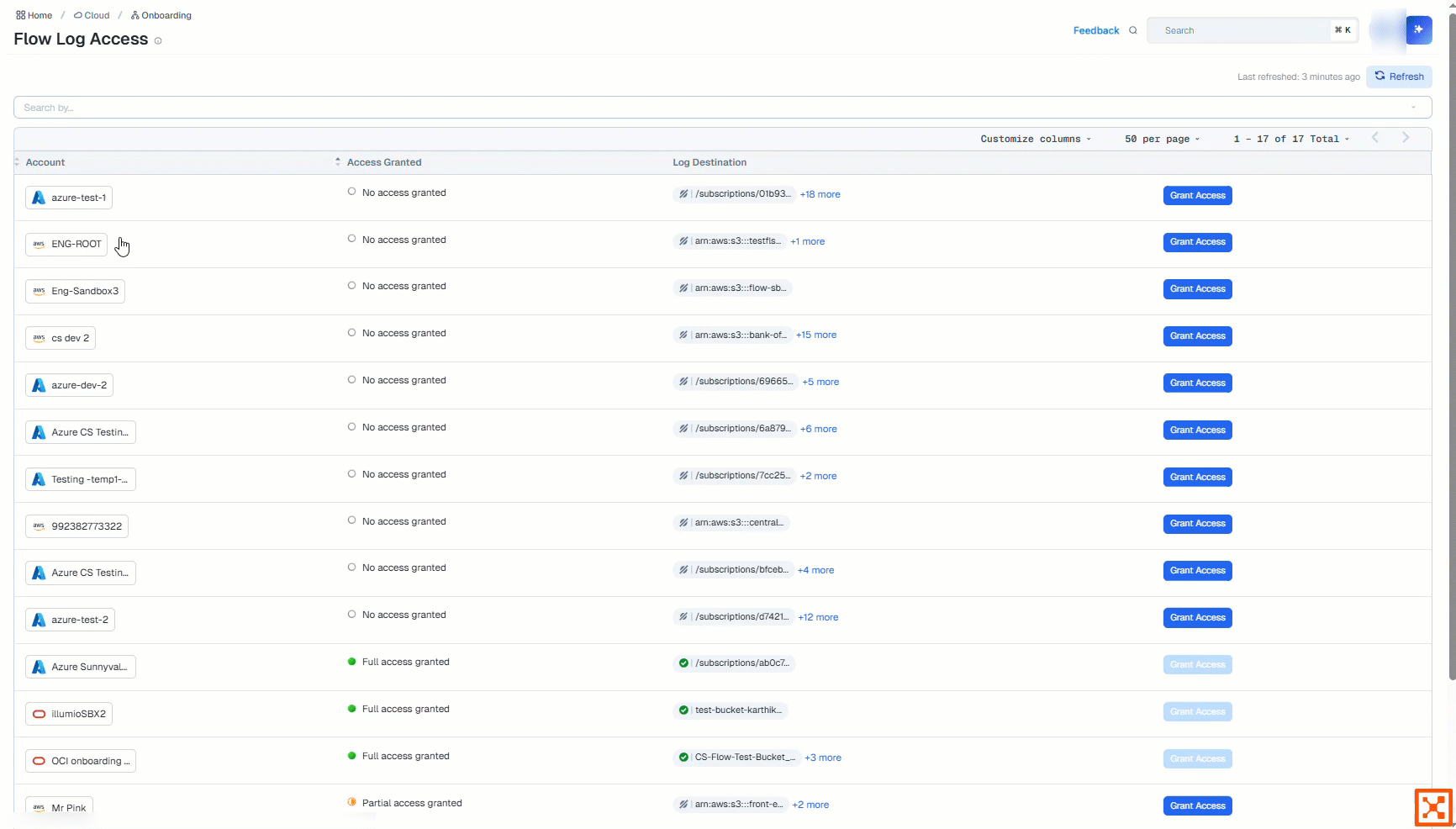
Task: Show +1 more destinations for ENG-ROOT
Action: 807,241
